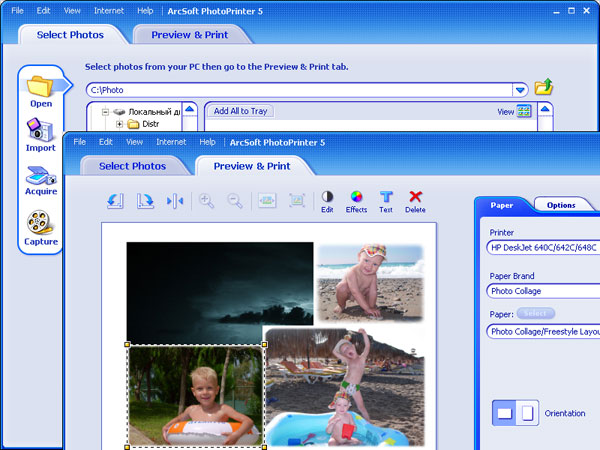This screenshot has height=450, width=600.
Task: Open the Paper Brand Photo Collage dropdown
Action: pos(543,291)
